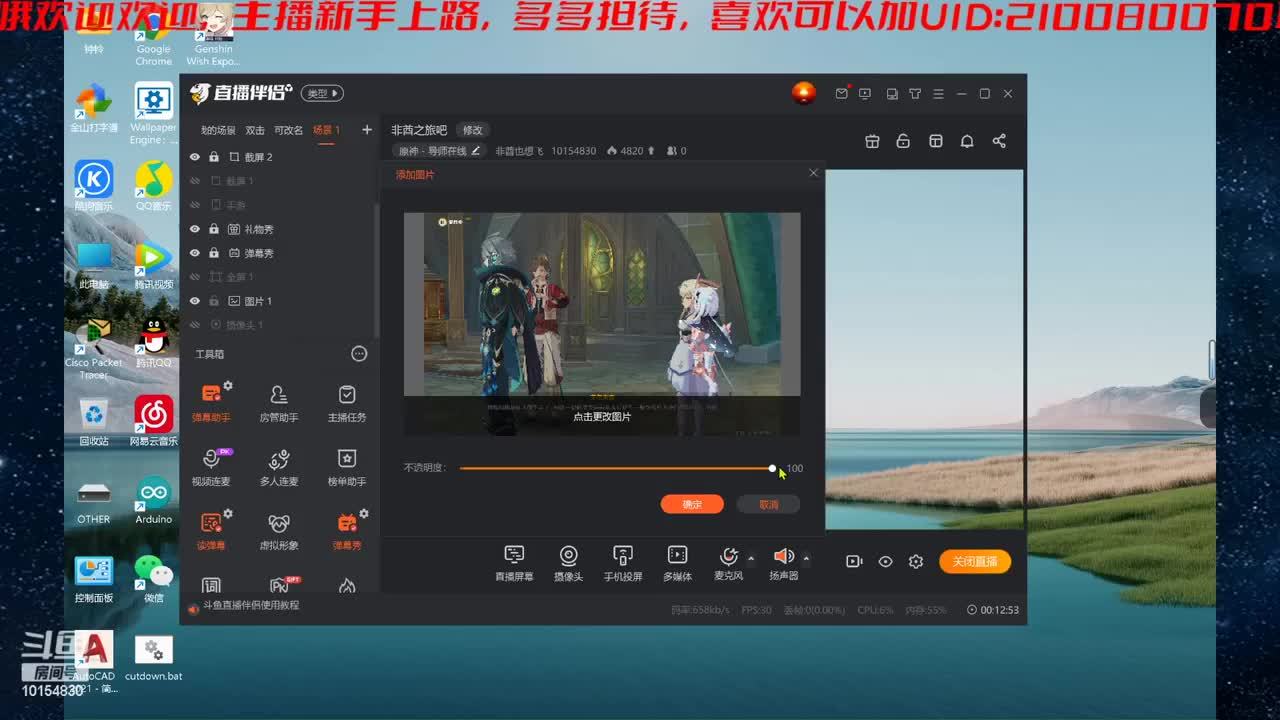Open the live settings gear
The width and height of the screenshot is (1280, 720).
916,562
